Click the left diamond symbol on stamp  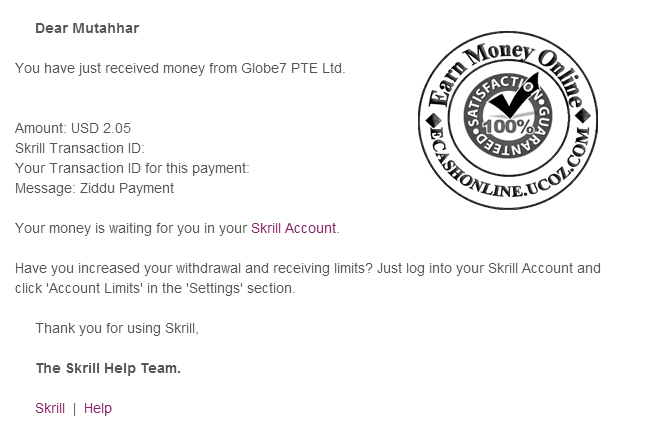433,120
